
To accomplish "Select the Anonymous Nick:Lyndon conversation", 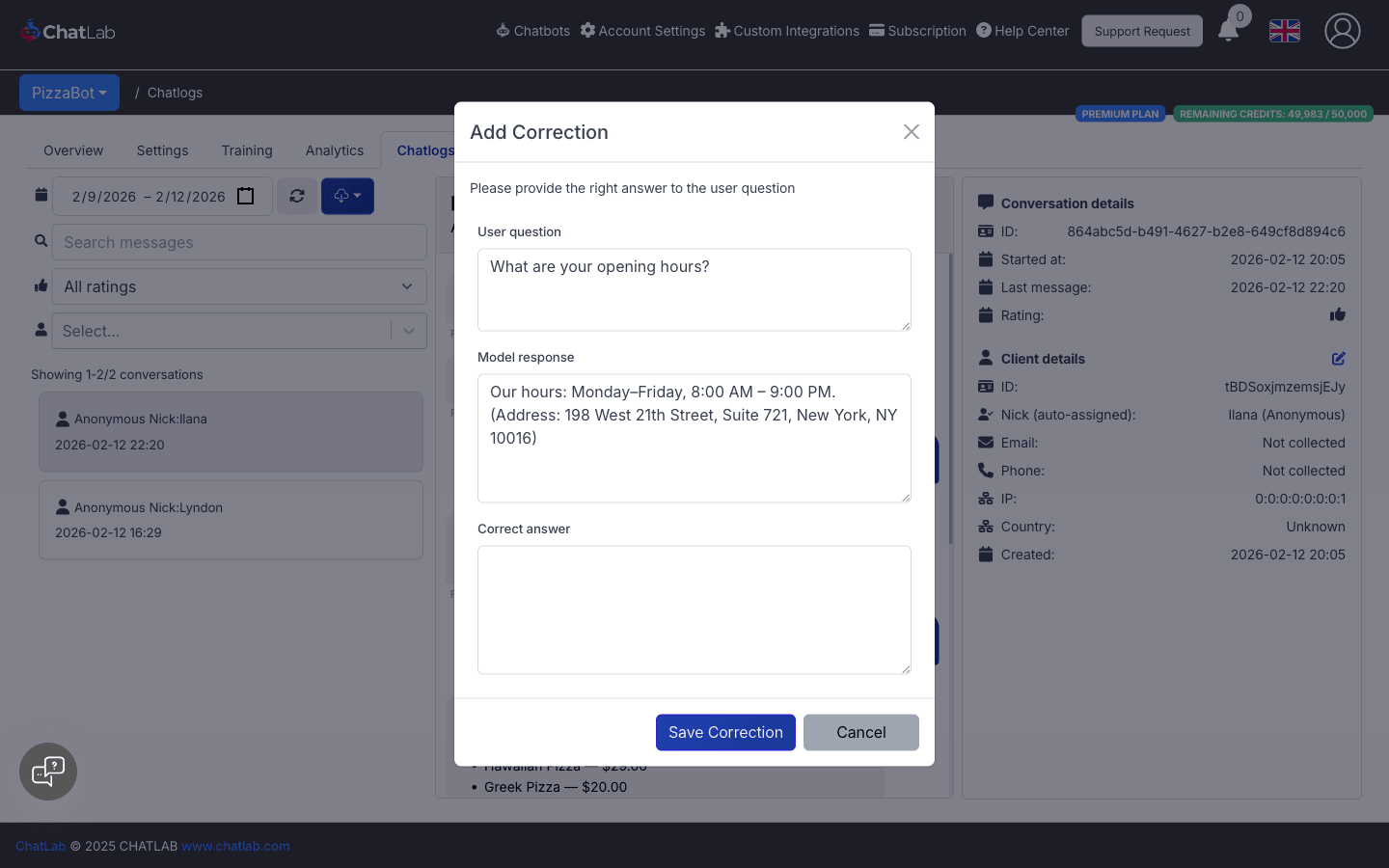I will (231, 520).
